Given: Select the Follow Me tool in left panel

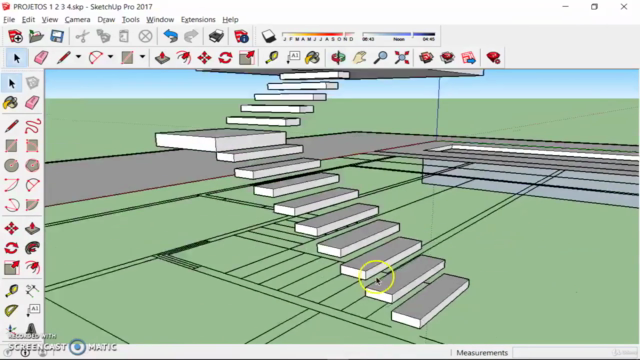Looking at the screenshot, I should coord(32,248).
